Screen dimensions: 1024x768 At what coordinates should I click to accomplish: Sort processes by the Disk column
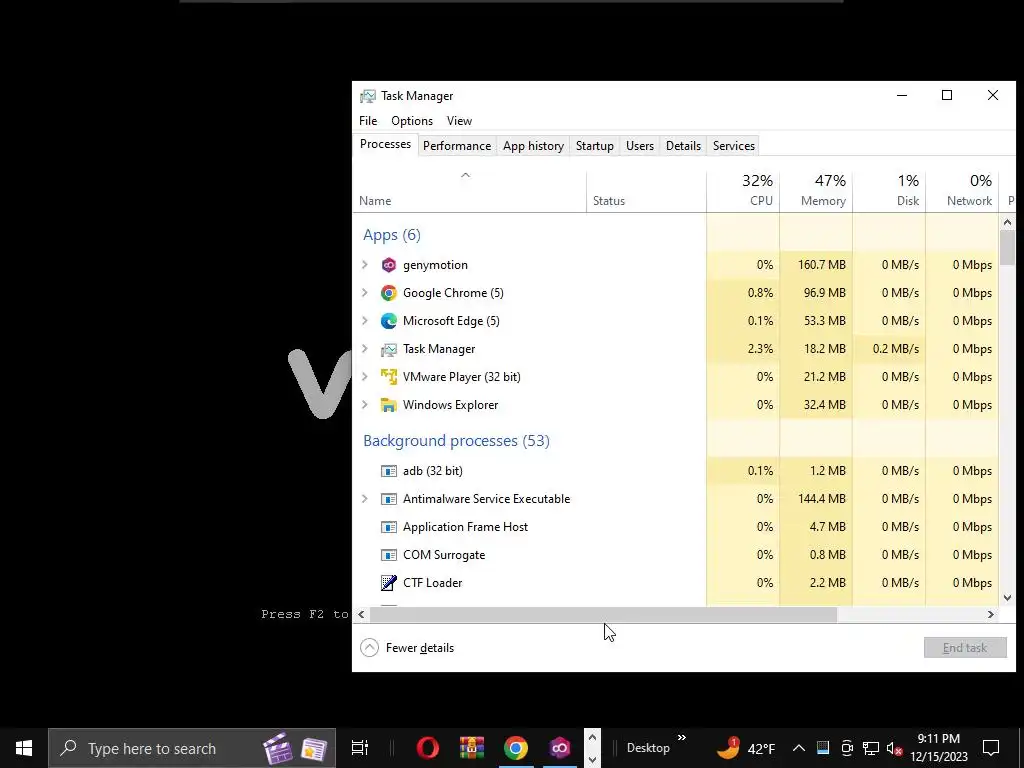pos(889,191)
